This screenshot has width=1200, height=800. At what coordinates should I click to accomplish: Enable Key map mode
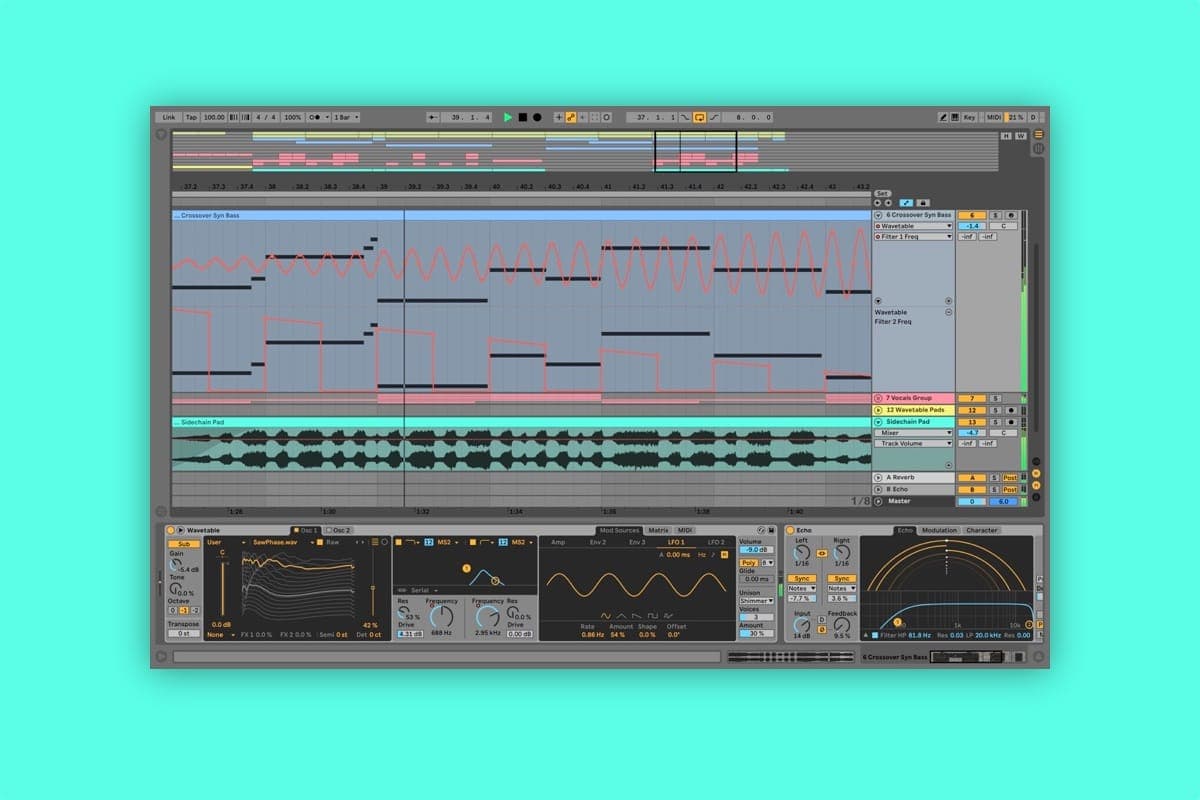[x=969, y=117]
